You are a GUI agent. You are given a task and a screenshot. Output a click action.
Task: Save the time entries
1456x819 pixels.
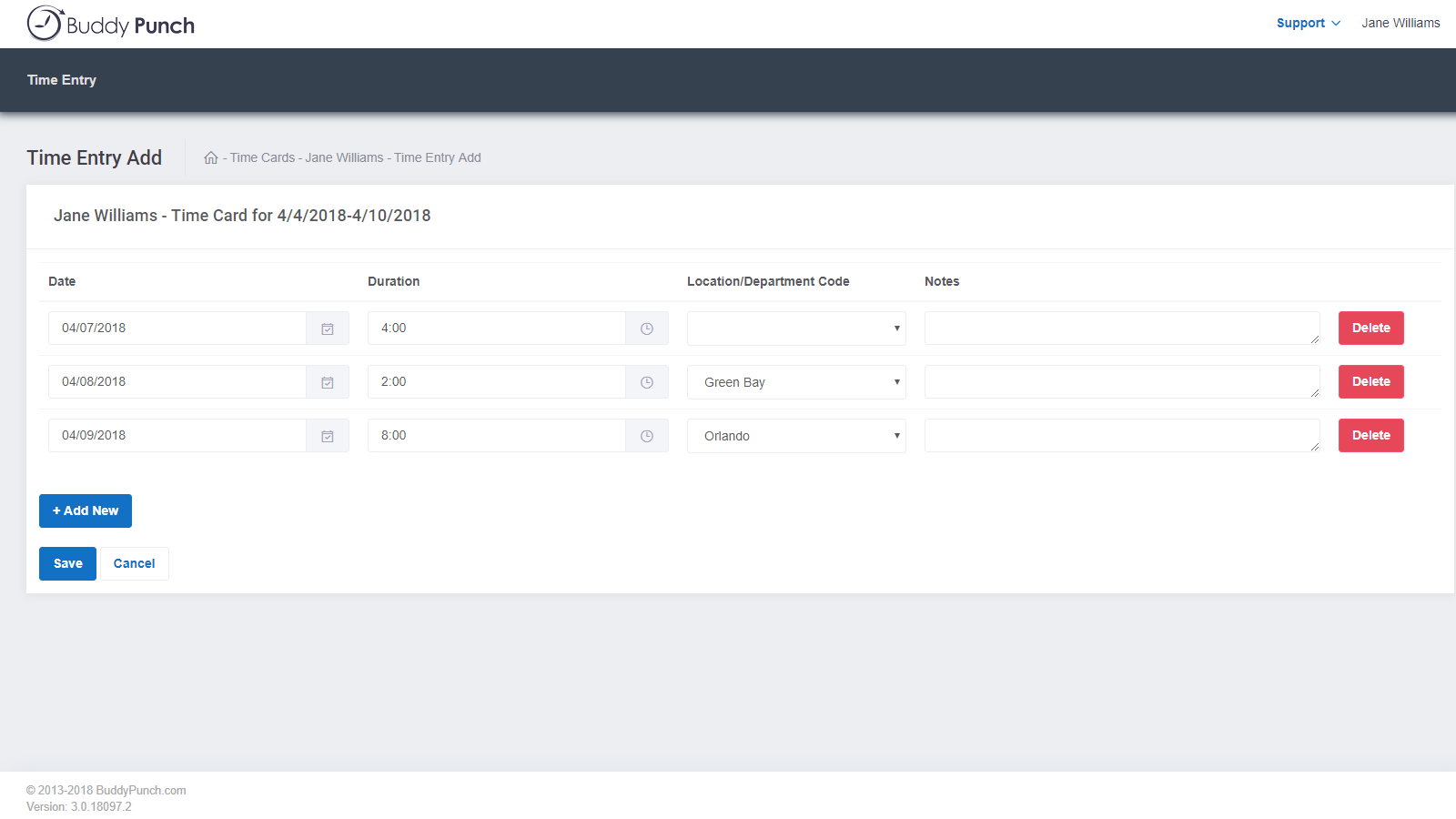tap(67, 563)
